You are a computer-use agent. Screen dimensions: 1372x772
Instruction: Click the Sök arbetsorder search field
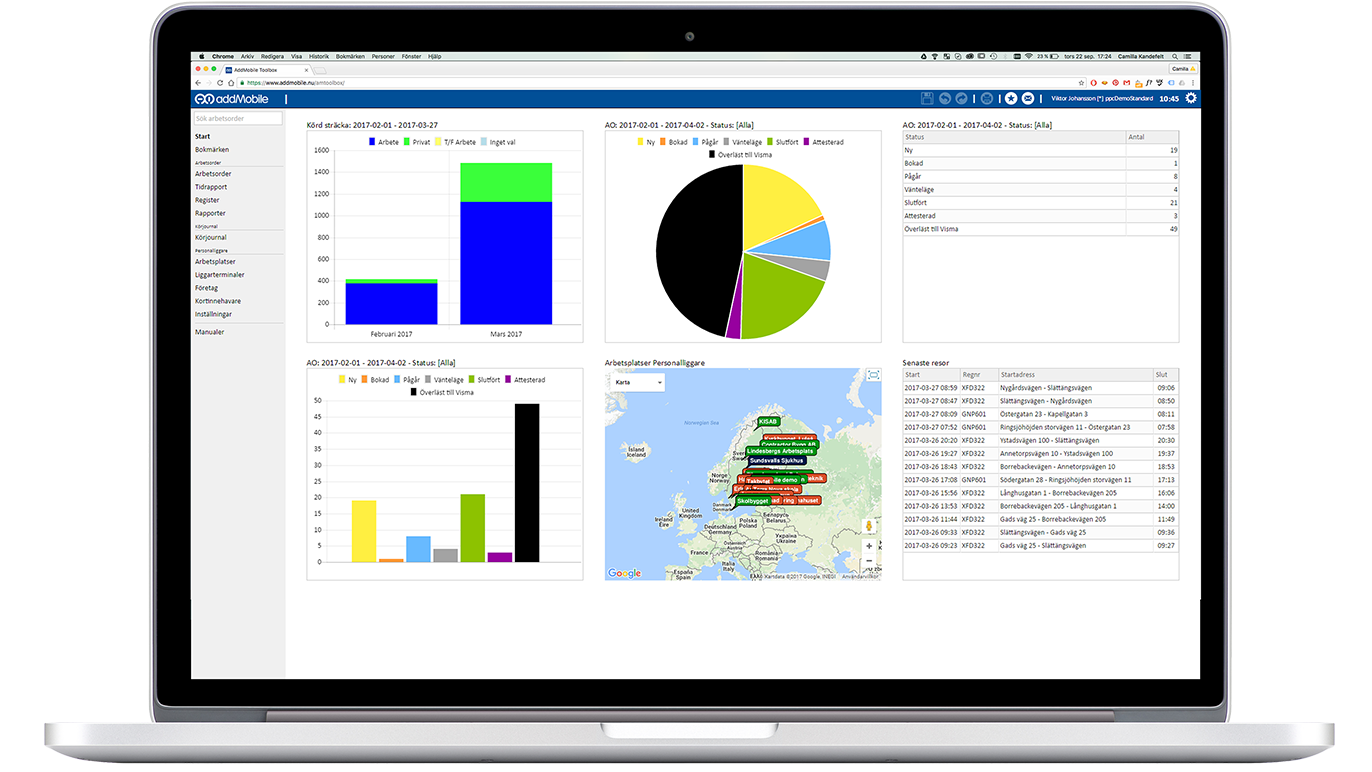(238, 118)
